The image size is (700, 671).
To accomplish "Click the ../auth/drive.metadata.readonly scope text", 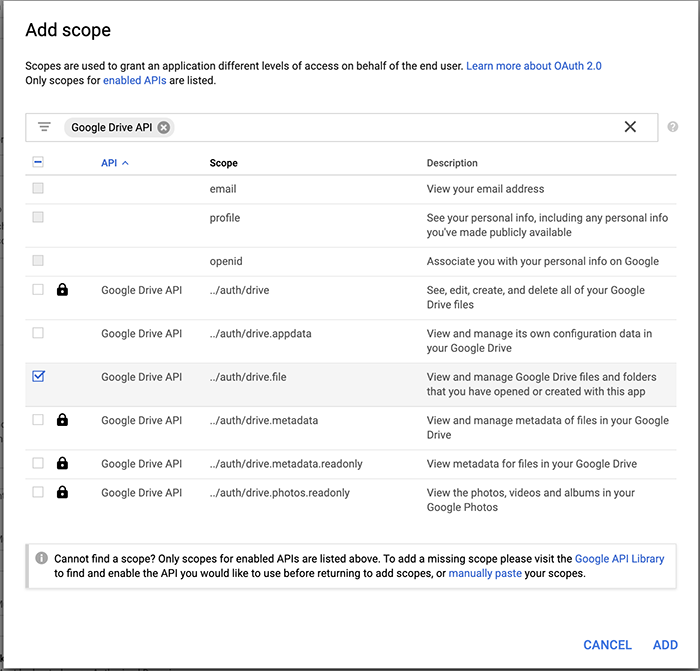I will pyautogui.click(x=286, y=464).
